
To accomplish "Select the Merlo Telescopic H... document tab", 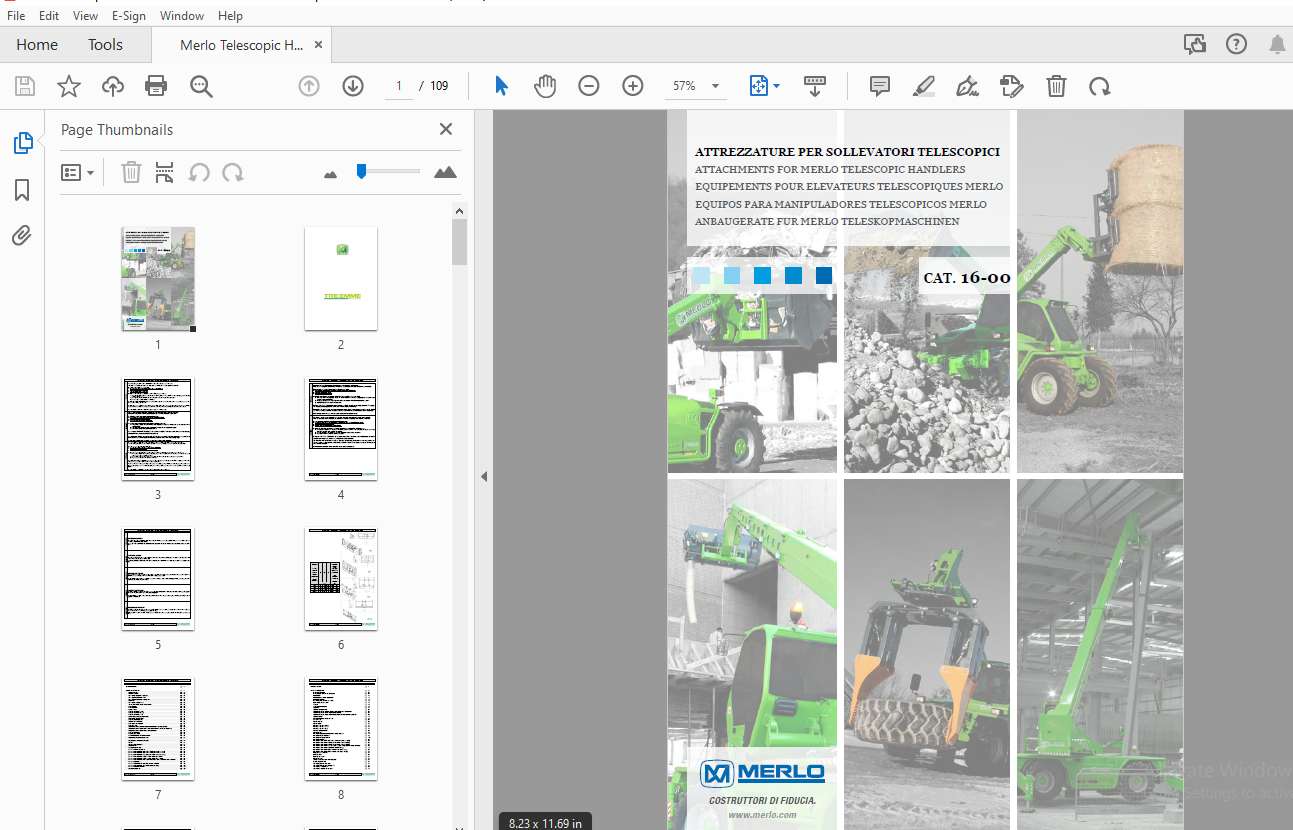I will pyautogui.click(x=241, y=45).
